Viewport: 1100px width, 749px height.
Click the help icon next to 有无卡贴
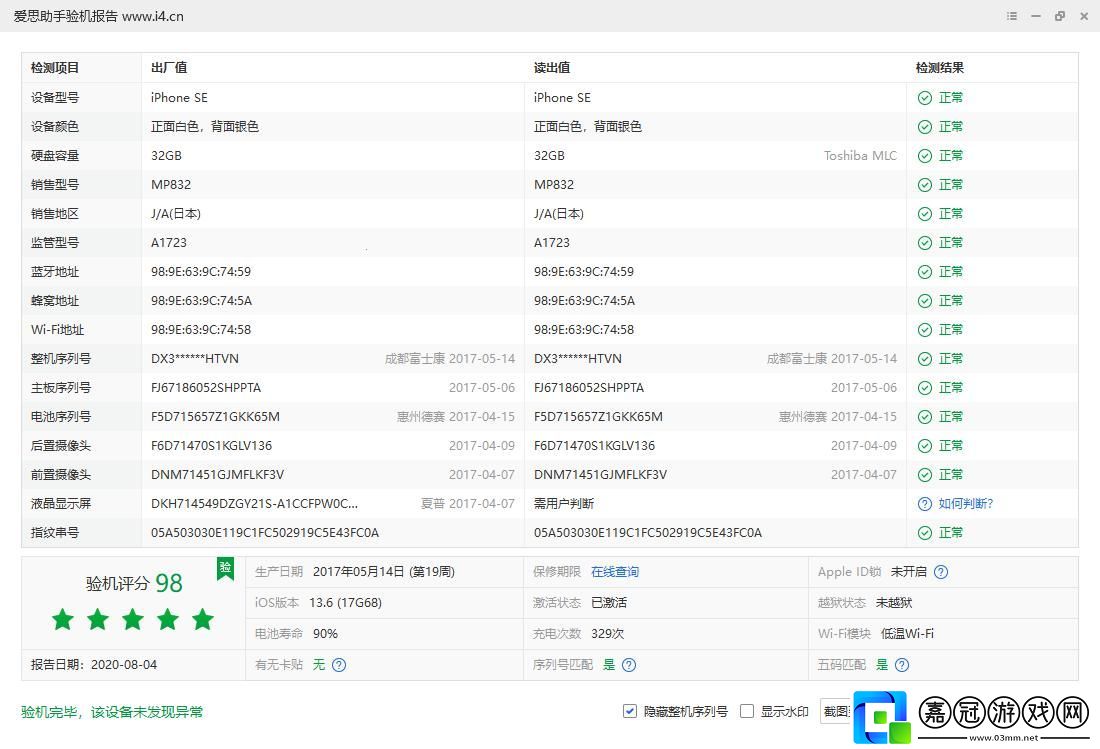339,665
